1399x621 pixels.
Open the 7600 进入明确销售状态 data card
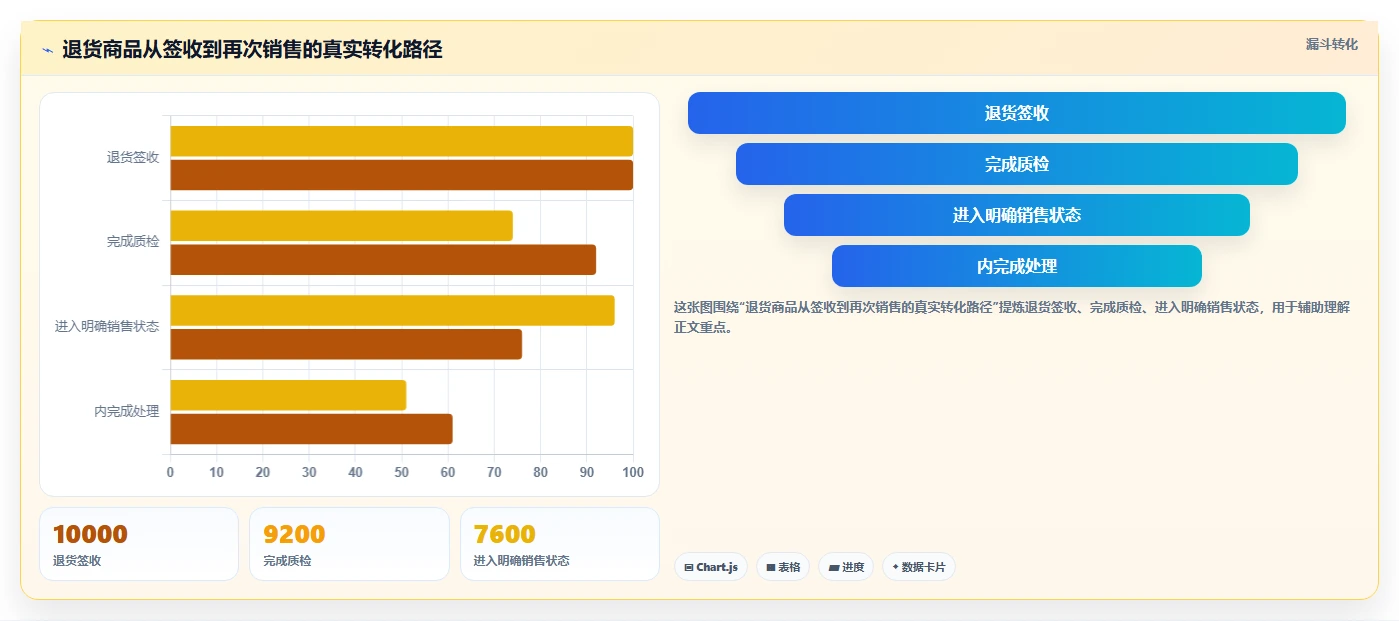coord(560,544)
